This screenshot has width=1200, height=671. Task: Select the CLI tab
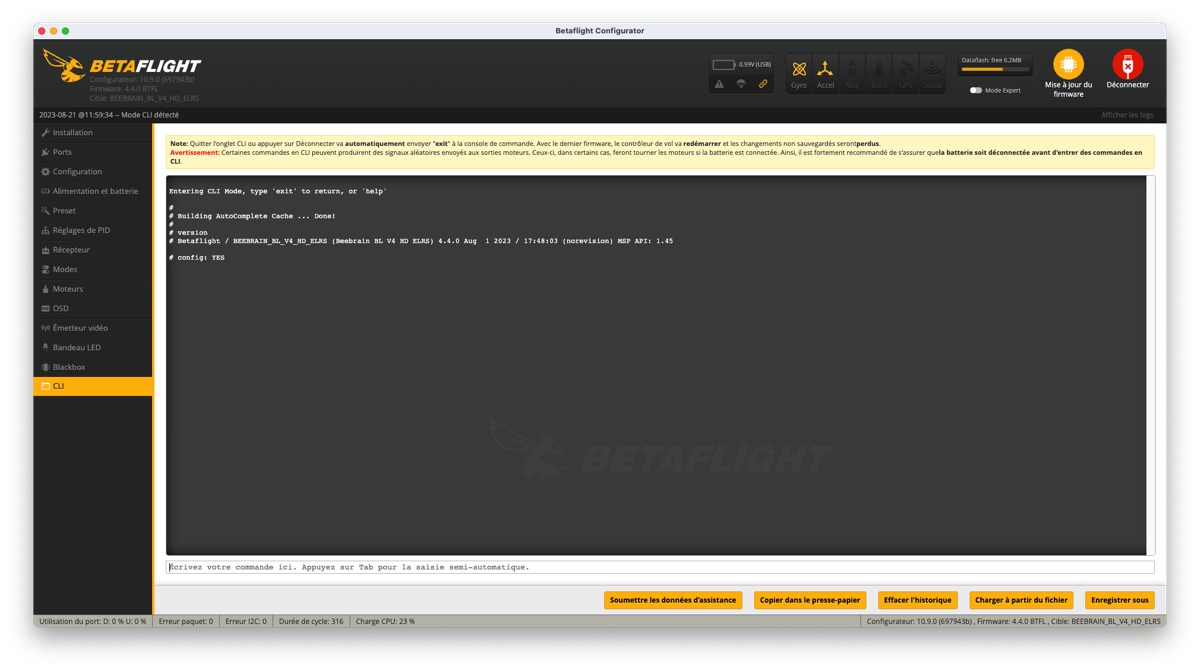pos(93,386)
